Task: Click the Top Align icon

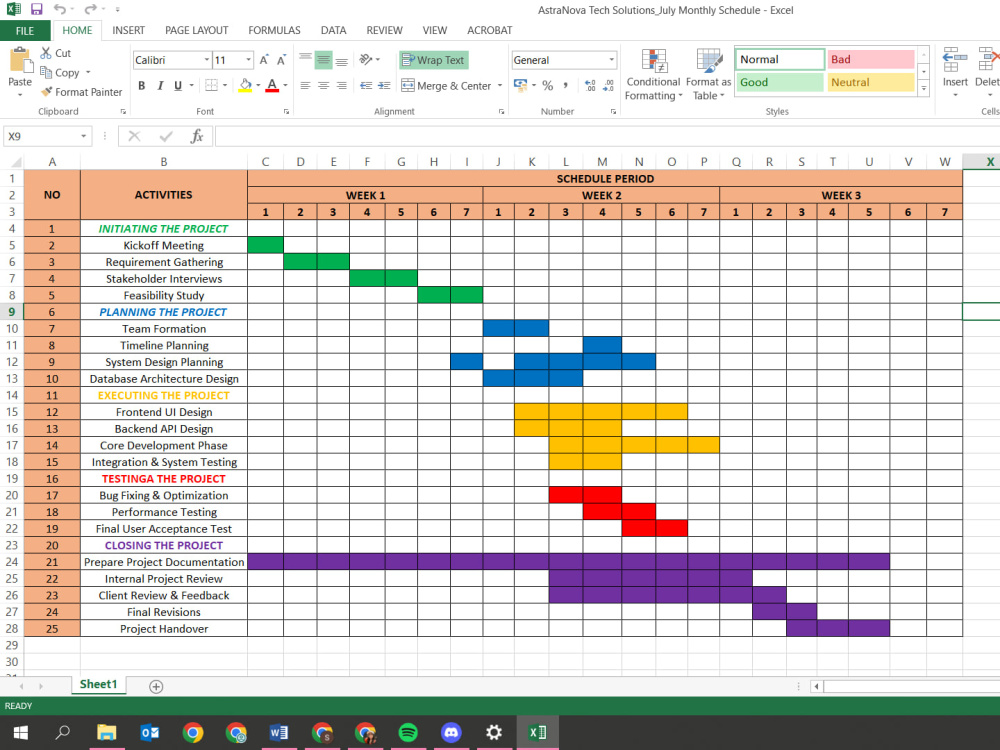Action: click(x=305, y=59)
